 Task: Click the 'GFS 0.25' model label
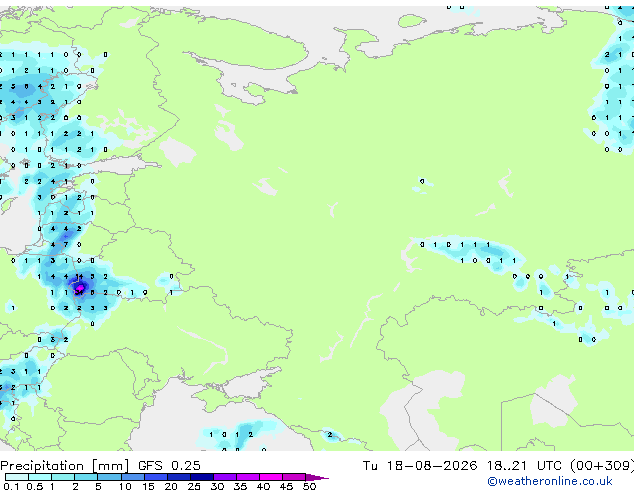(x=169, y=466)
